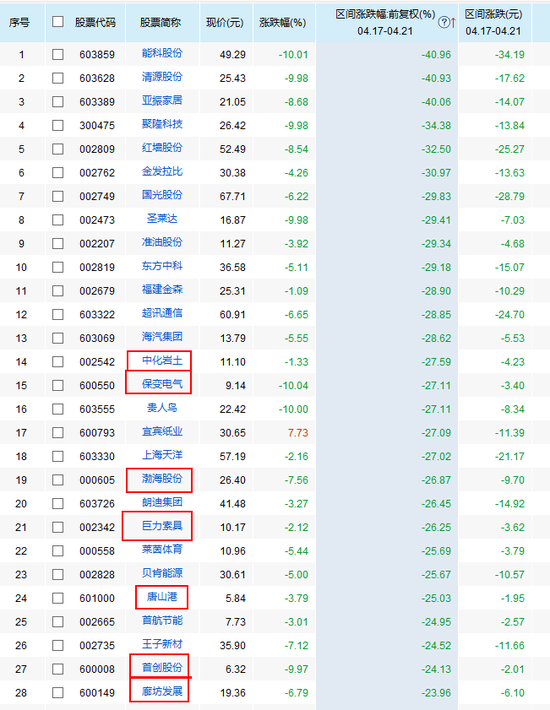The width and height of the screenshot is (550, 710).
Task: Enable checkbox for row 002473
Action: coord(58,220)
